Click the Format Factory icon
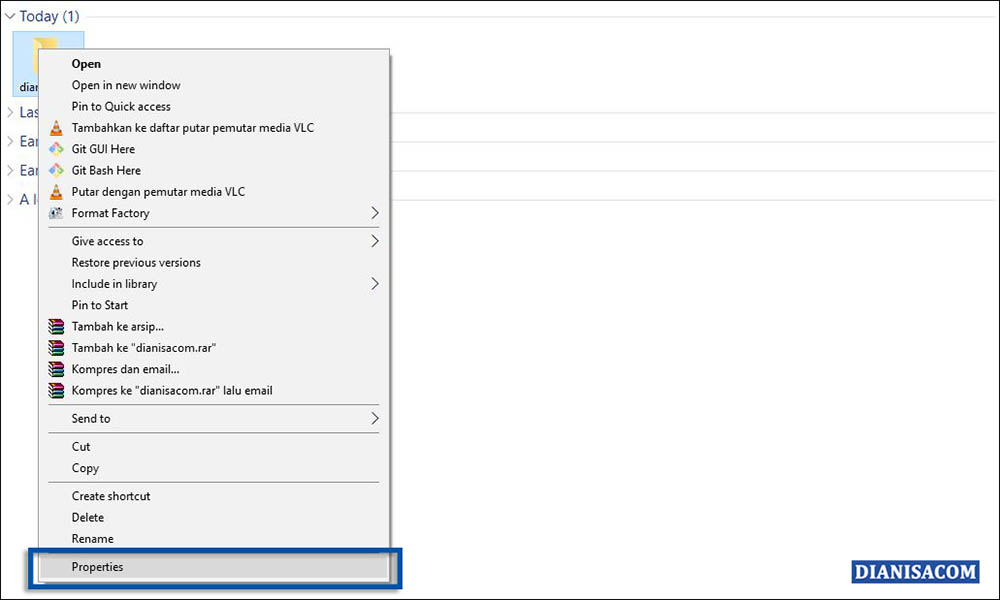The width and height of the screenshot is (1000, 600). click(x=55, y=213)
